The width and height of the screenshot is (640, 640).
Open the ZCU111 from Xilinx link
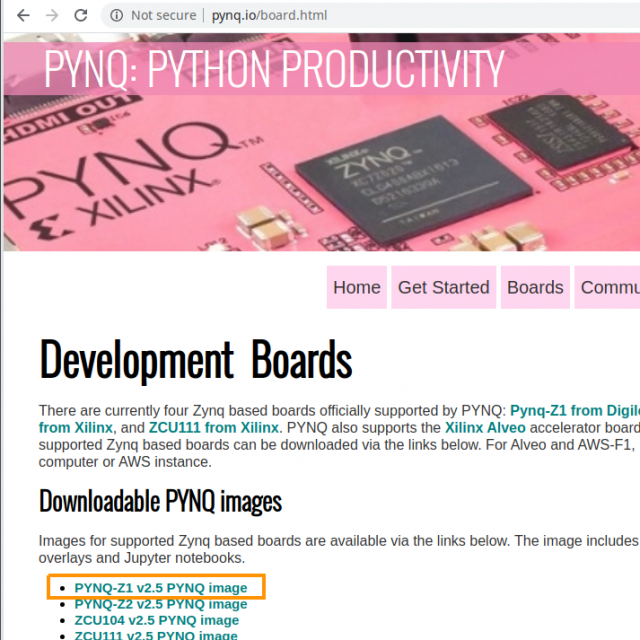coord(213,428)
